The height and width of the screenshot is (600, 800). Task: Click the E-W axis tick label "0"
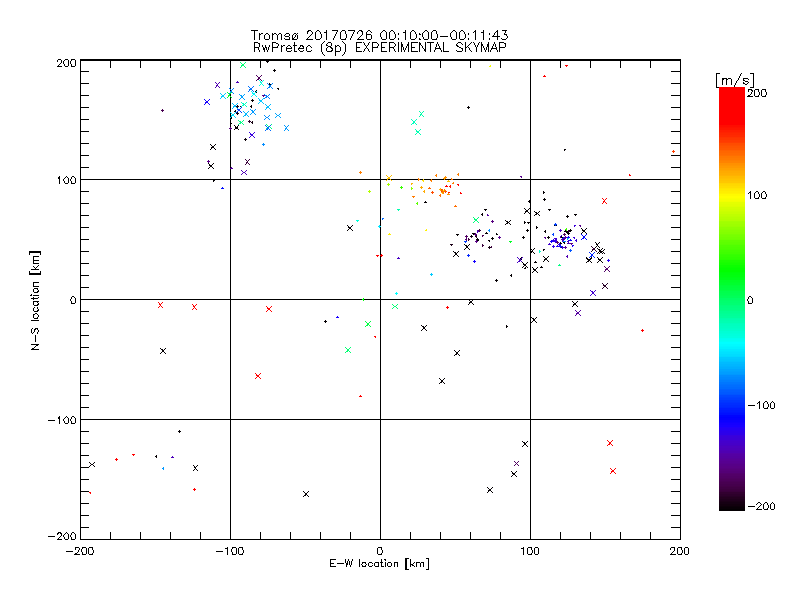pyautogui.click(x=380, y=551)
